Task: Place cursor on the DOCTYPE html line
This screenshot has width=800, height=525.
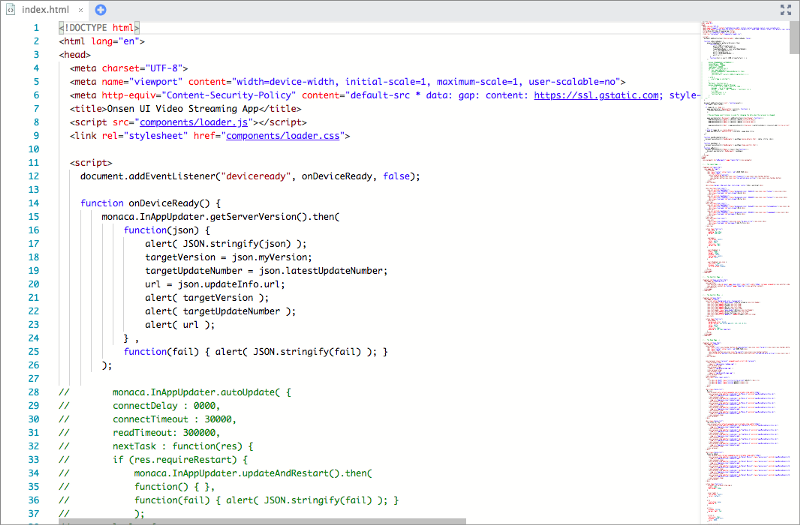Action: 99,28
